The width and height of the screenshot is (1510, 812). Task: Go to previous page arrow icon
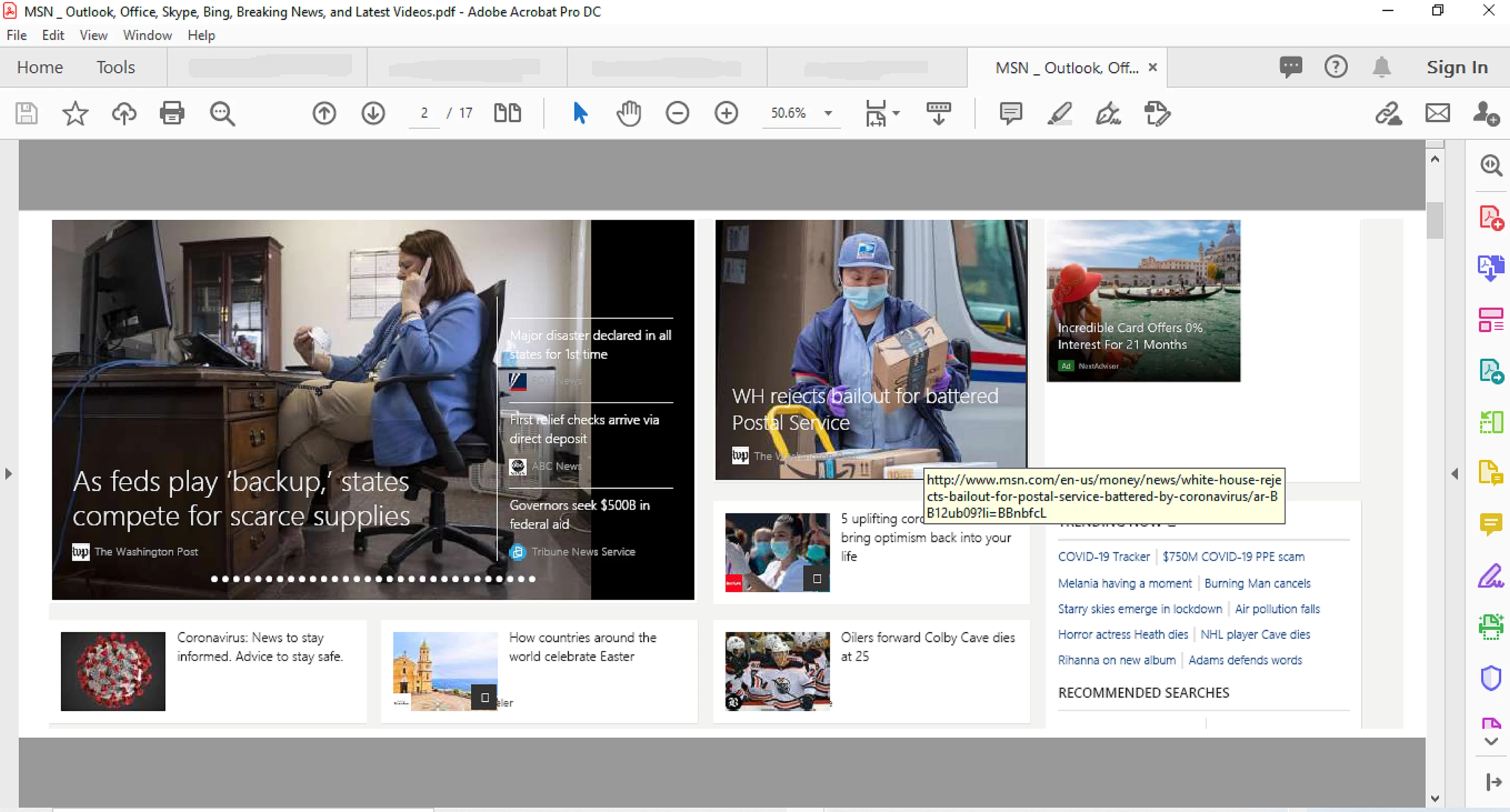324,112
